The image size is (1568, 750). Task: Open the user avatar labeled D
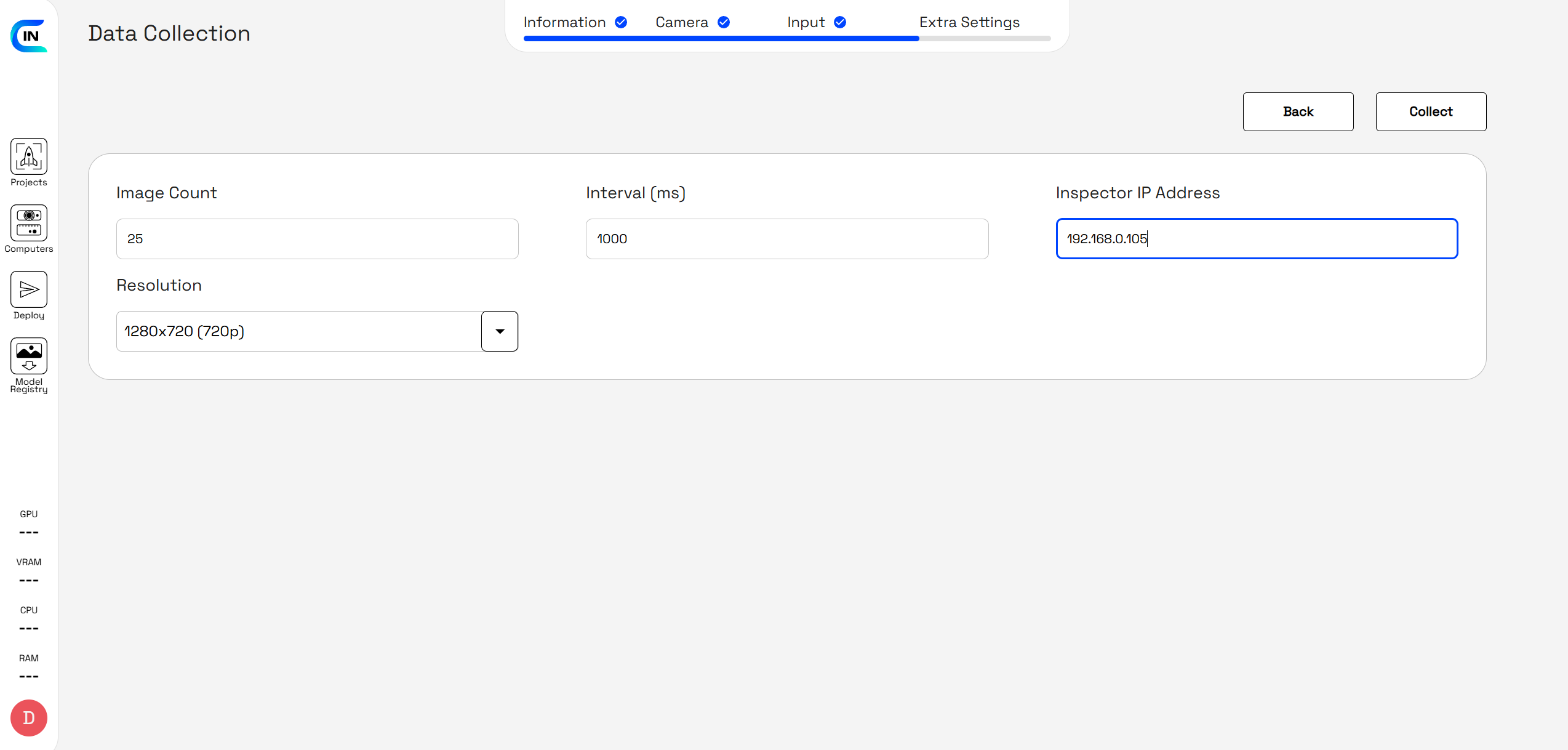[x=28, y=717]
